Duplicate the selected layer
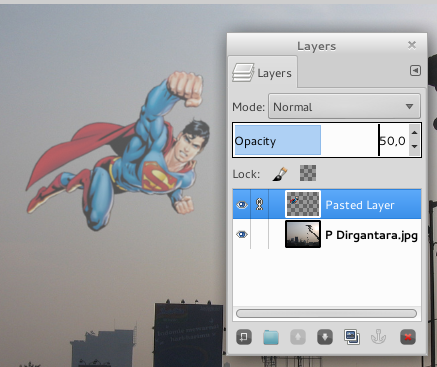This screenshot has width=437, height=367. (352, 337)
